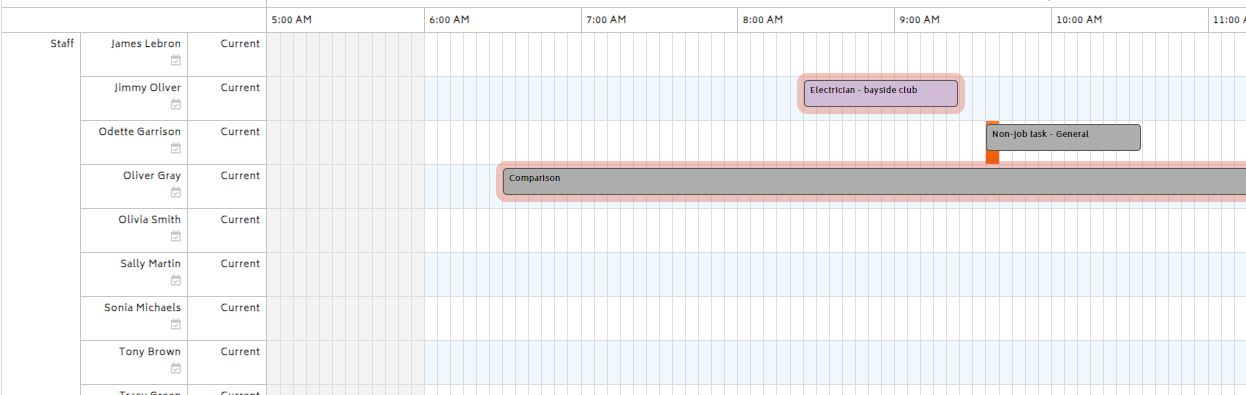Click Current status for James Lebron
1246x395 pixels.
[240, 44]
